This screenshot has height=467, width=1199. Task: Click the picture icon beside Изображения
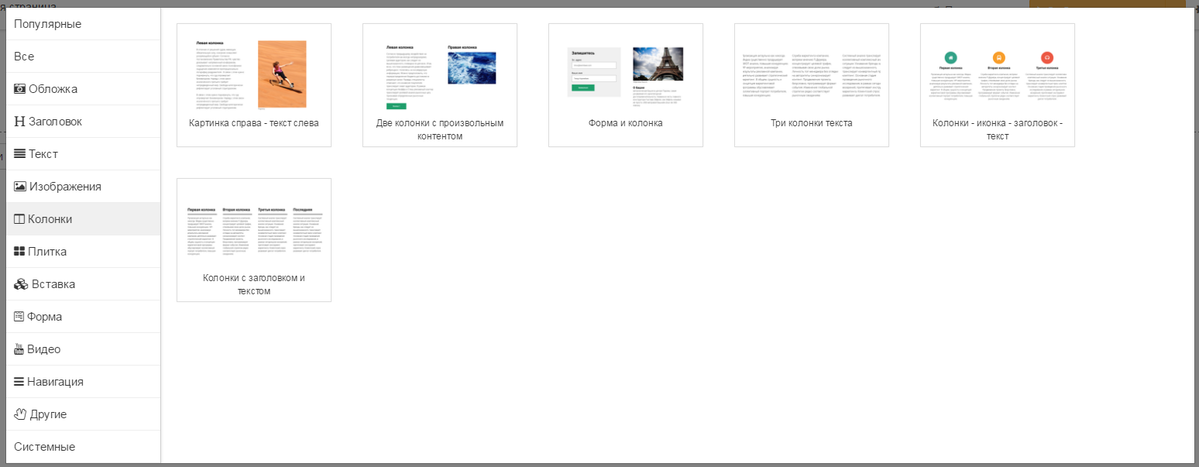tap(20, 187)
